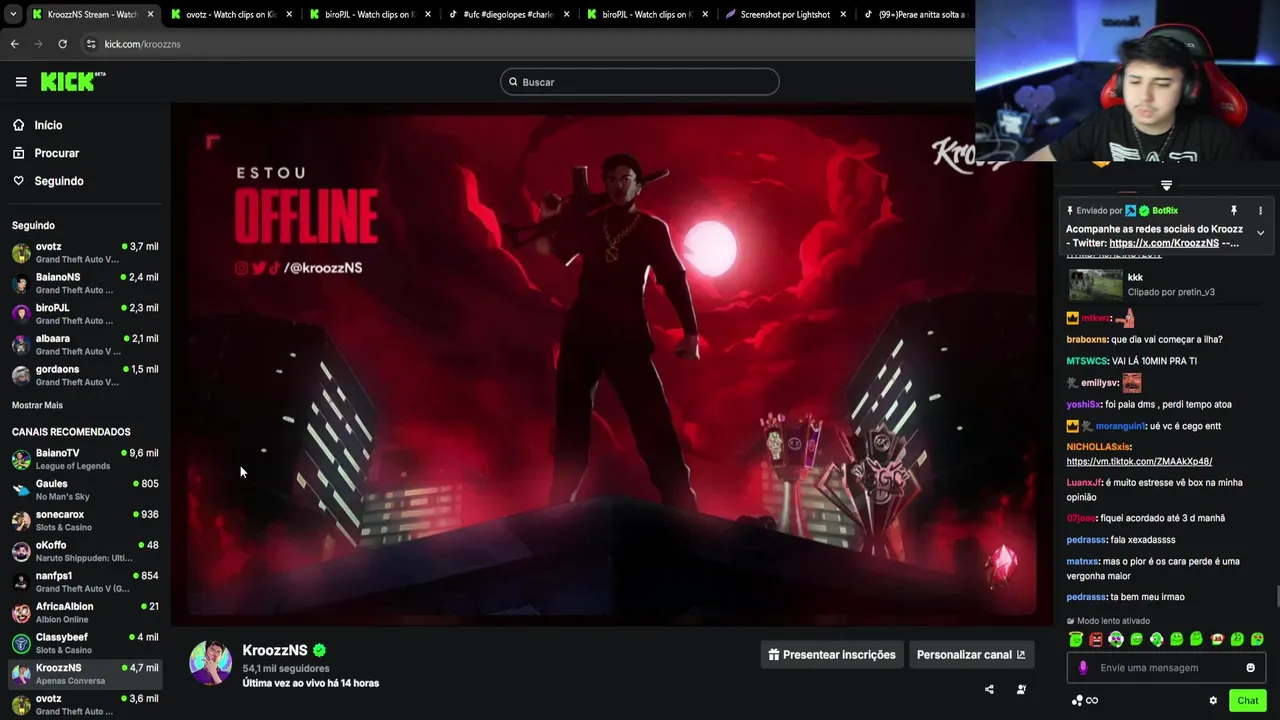Click the kkk clip thumbnail in chat
The height and width of the screenshot is (720, 1280).
1095,285
